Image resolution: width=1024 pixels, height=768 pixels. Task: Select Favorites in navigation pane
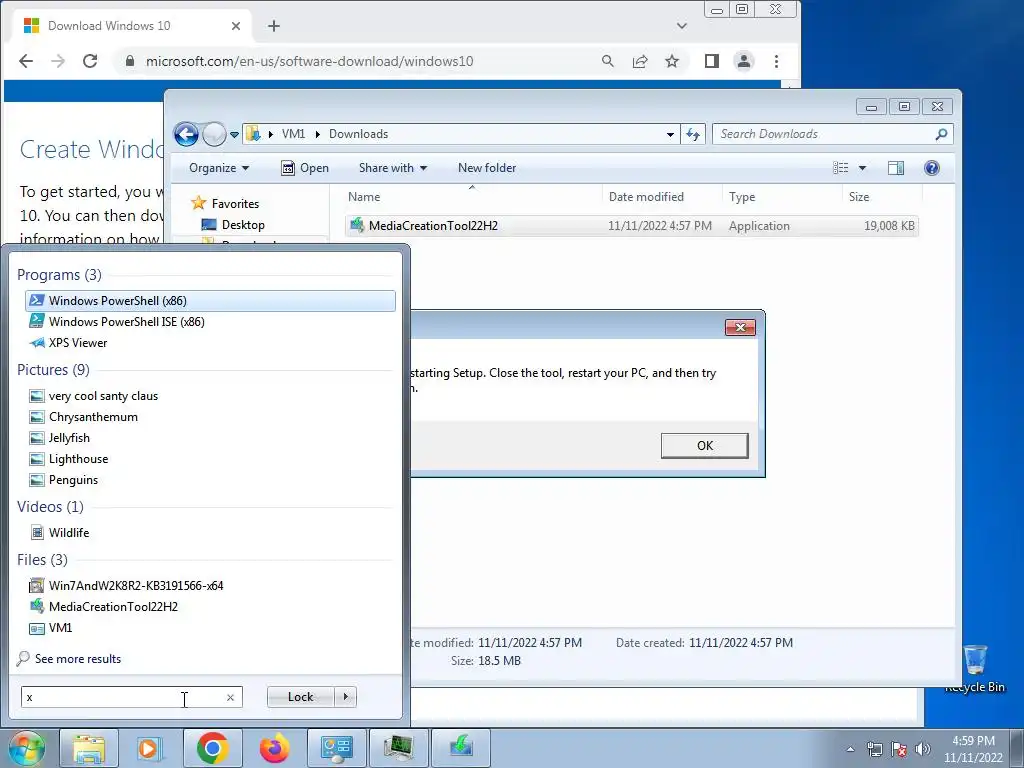coord(225,204)
